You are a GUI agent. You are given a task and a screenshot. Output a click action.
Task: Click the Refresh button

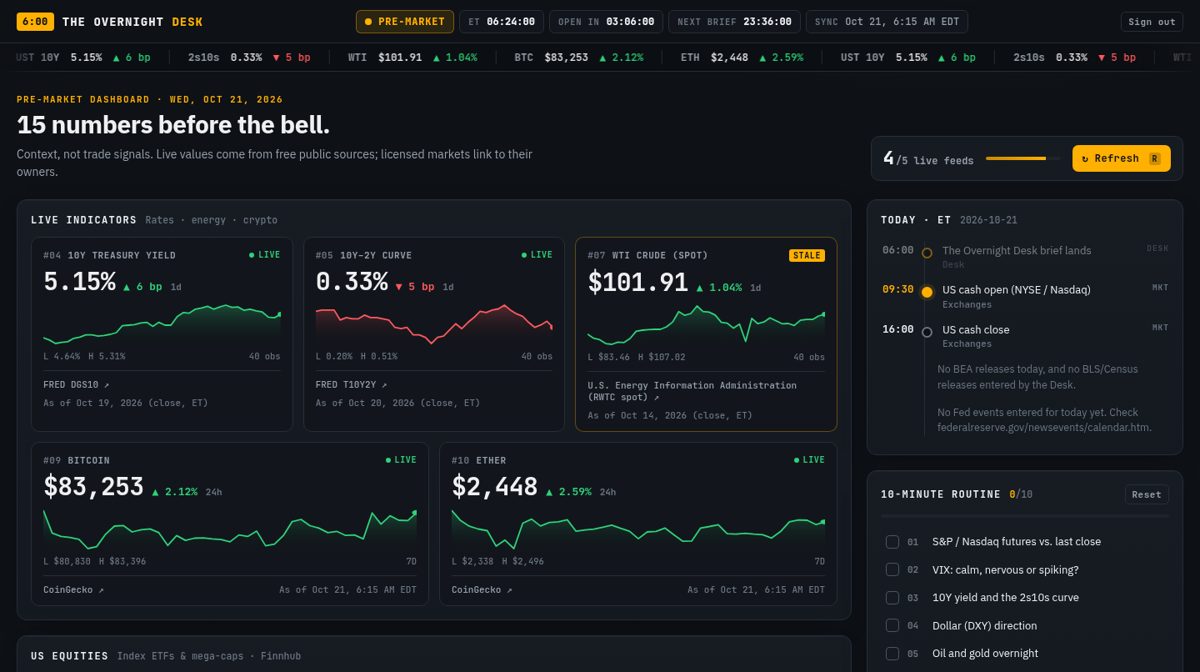(1121, 158)
